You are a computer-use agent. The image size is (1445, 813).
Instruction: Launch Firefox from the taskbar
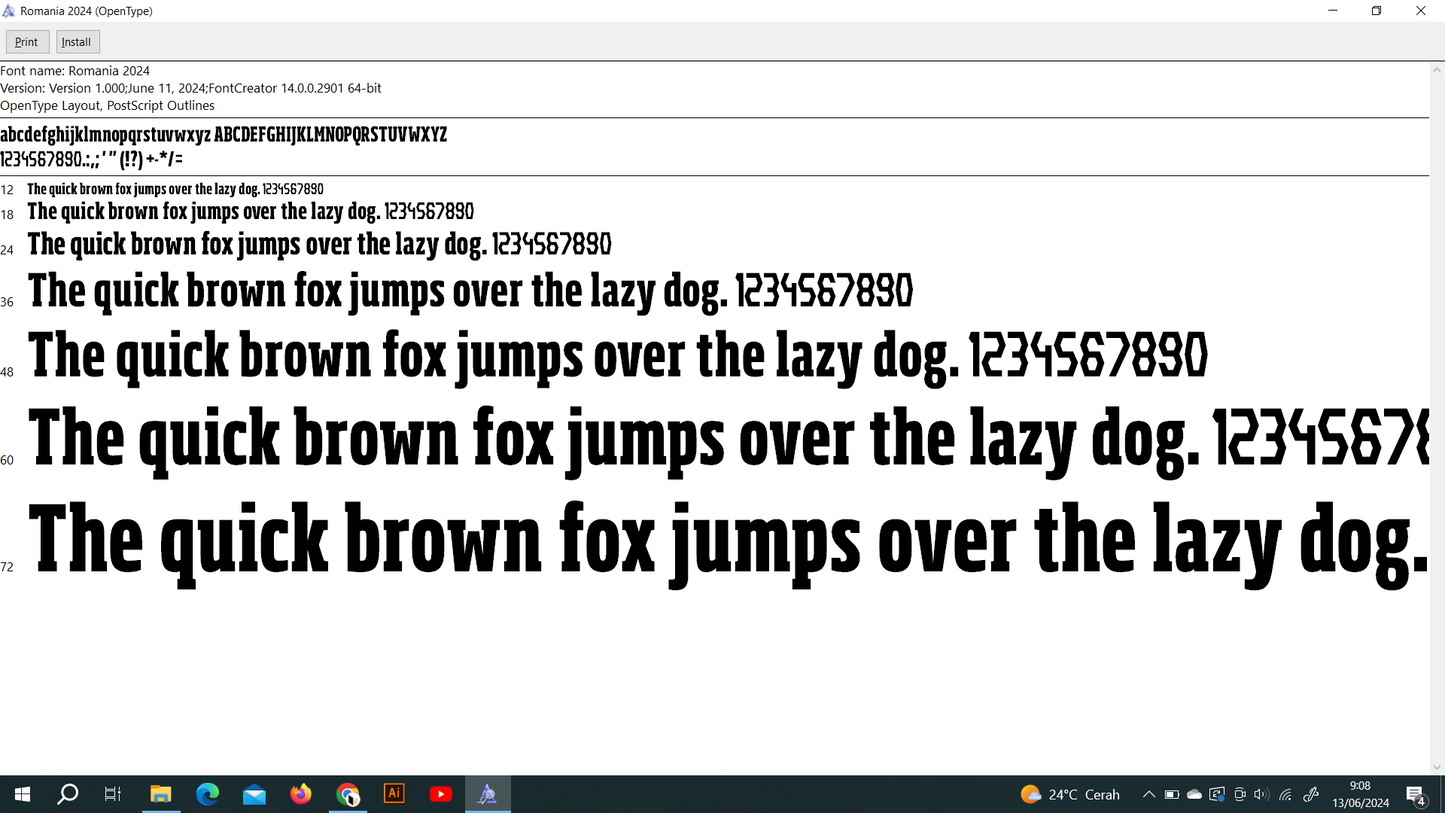tap(301, 795)
